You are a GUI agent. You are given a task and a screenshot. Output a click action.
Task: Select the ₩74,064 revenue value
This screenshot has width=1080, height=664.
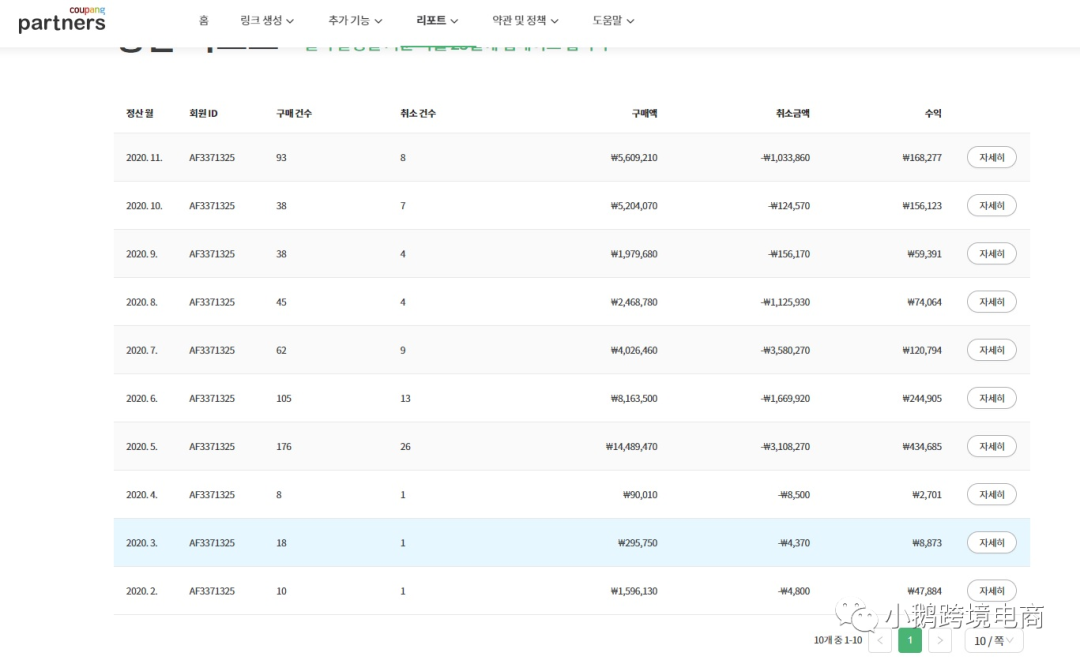pos(924,302)
